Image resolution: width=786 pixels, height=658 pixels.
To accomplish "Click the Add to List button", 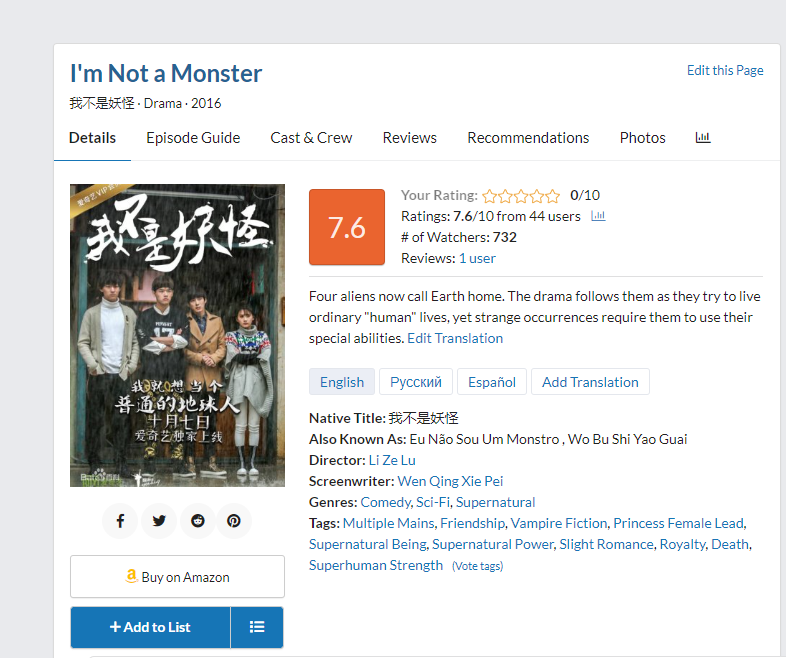I will [150, 627].
